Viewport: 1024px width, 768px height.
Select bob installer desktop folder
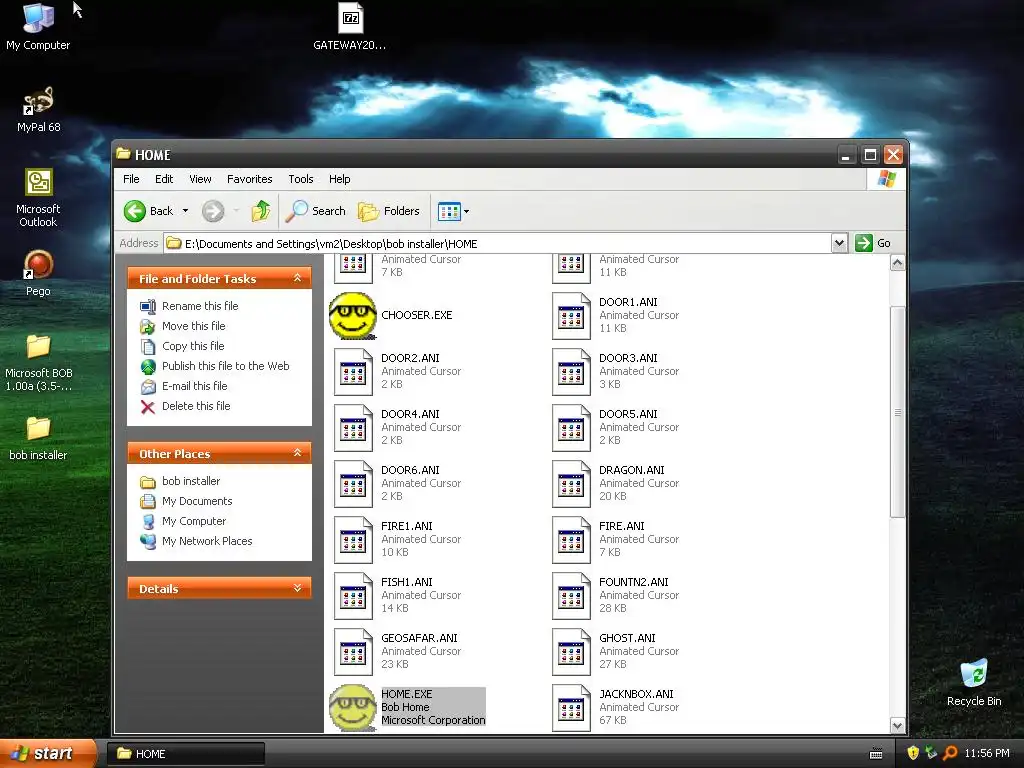tap(38, 438)
